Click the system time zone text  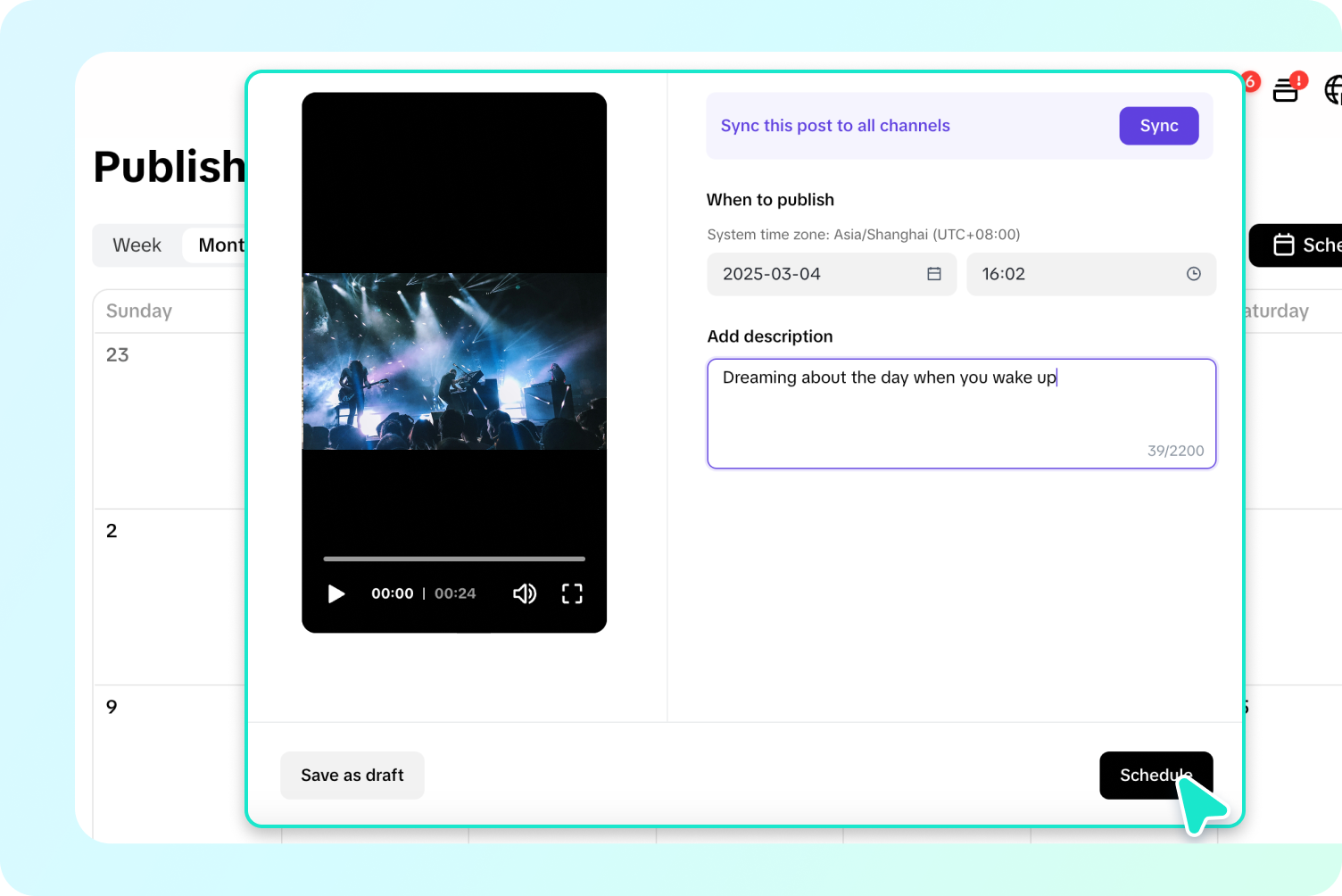coord(864,235)
